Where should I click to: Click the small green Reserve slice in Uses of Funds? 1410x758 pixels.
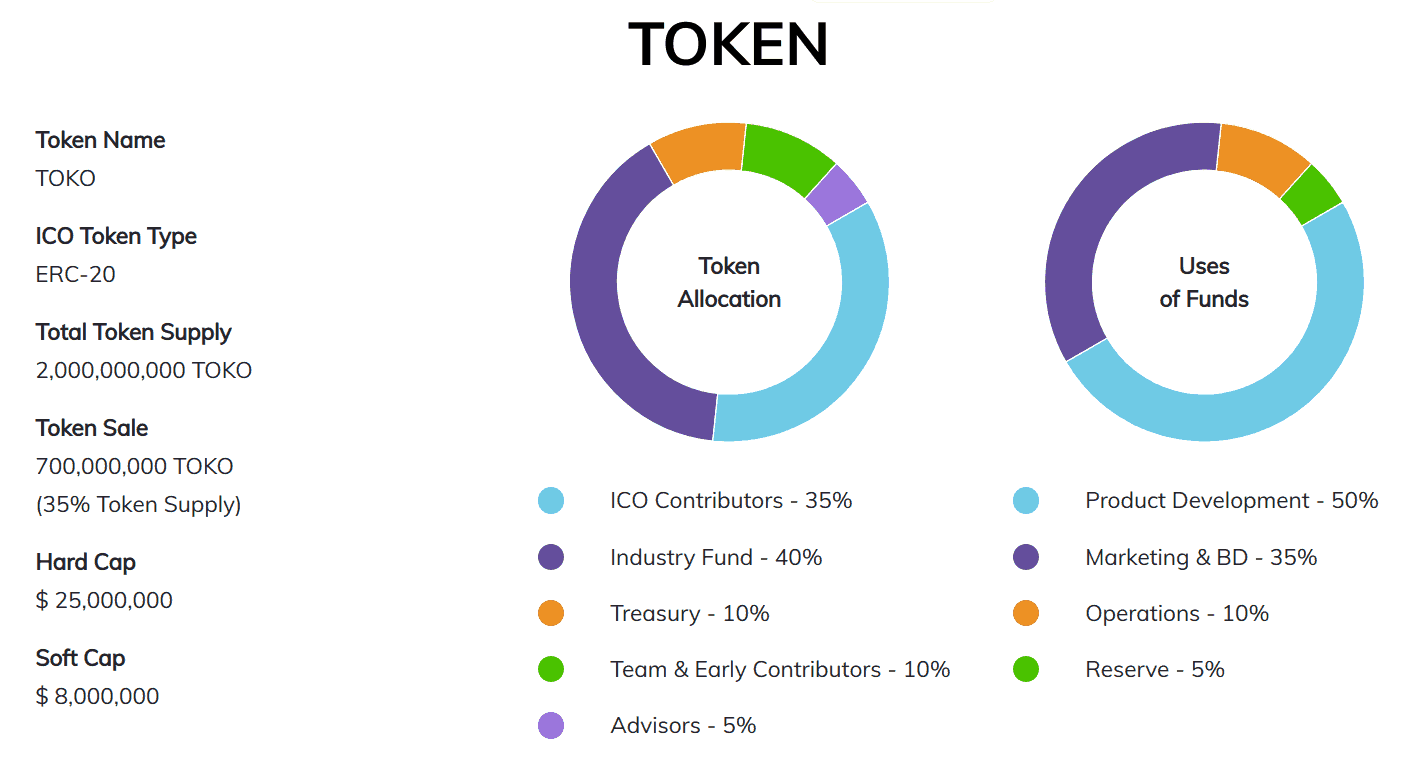pyautogui.click(x=1312, y=194)
